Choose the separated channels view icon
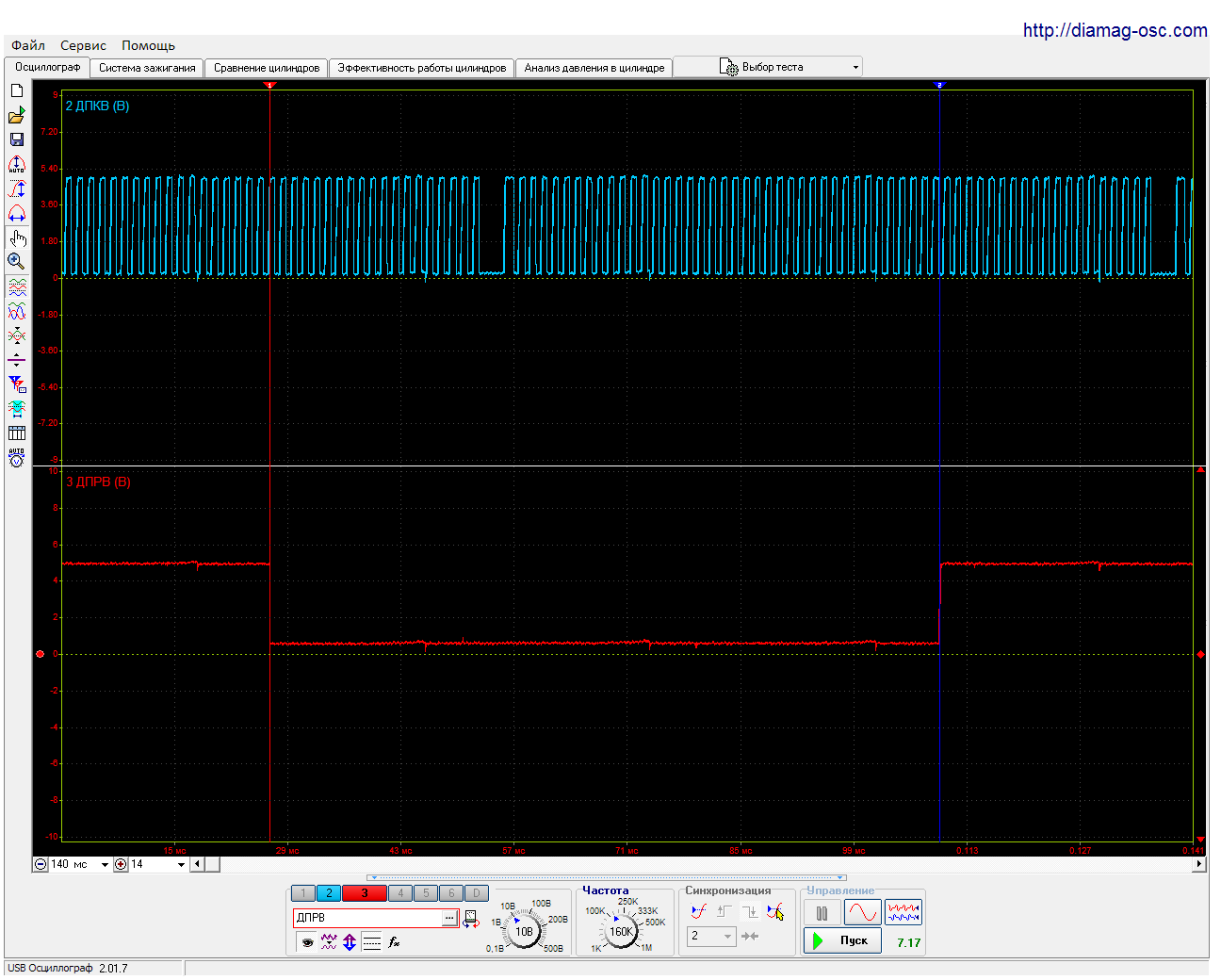The image size is (1221, 980). point(16,286)
